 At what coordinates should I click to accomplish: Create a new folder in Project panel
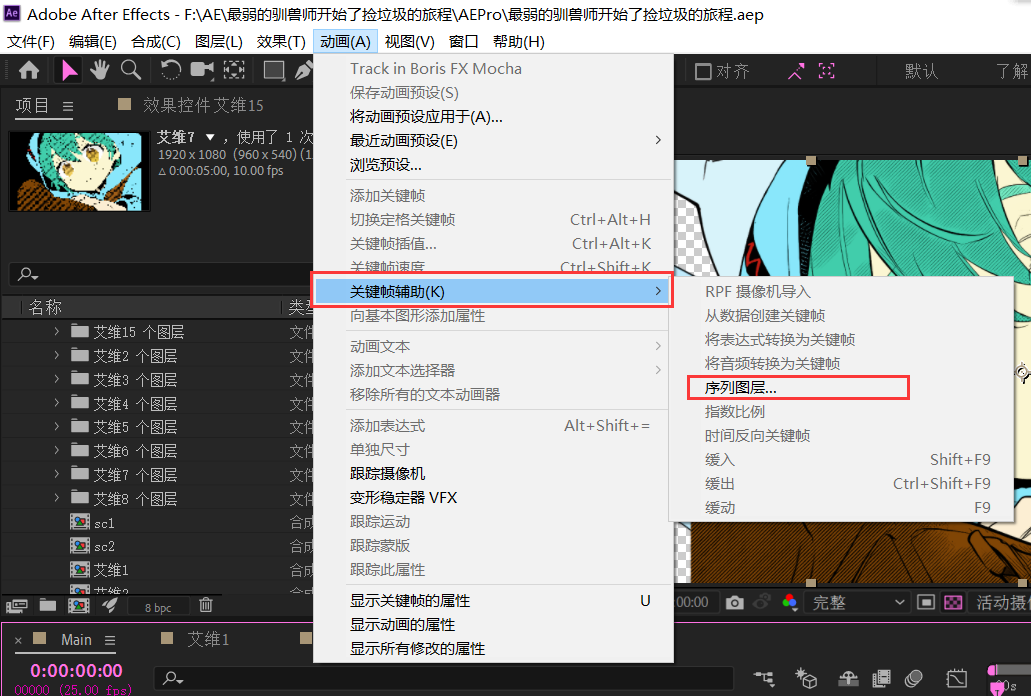click(47, 605)
